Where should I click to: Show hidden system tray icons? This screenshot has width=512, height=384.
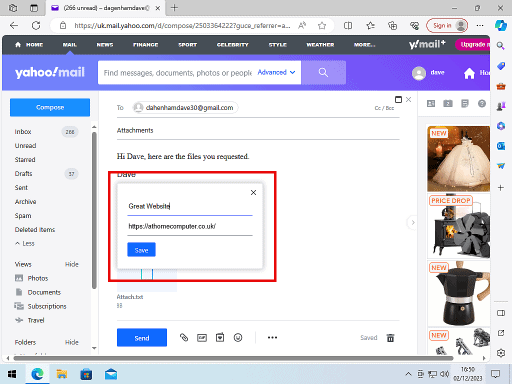408,374
